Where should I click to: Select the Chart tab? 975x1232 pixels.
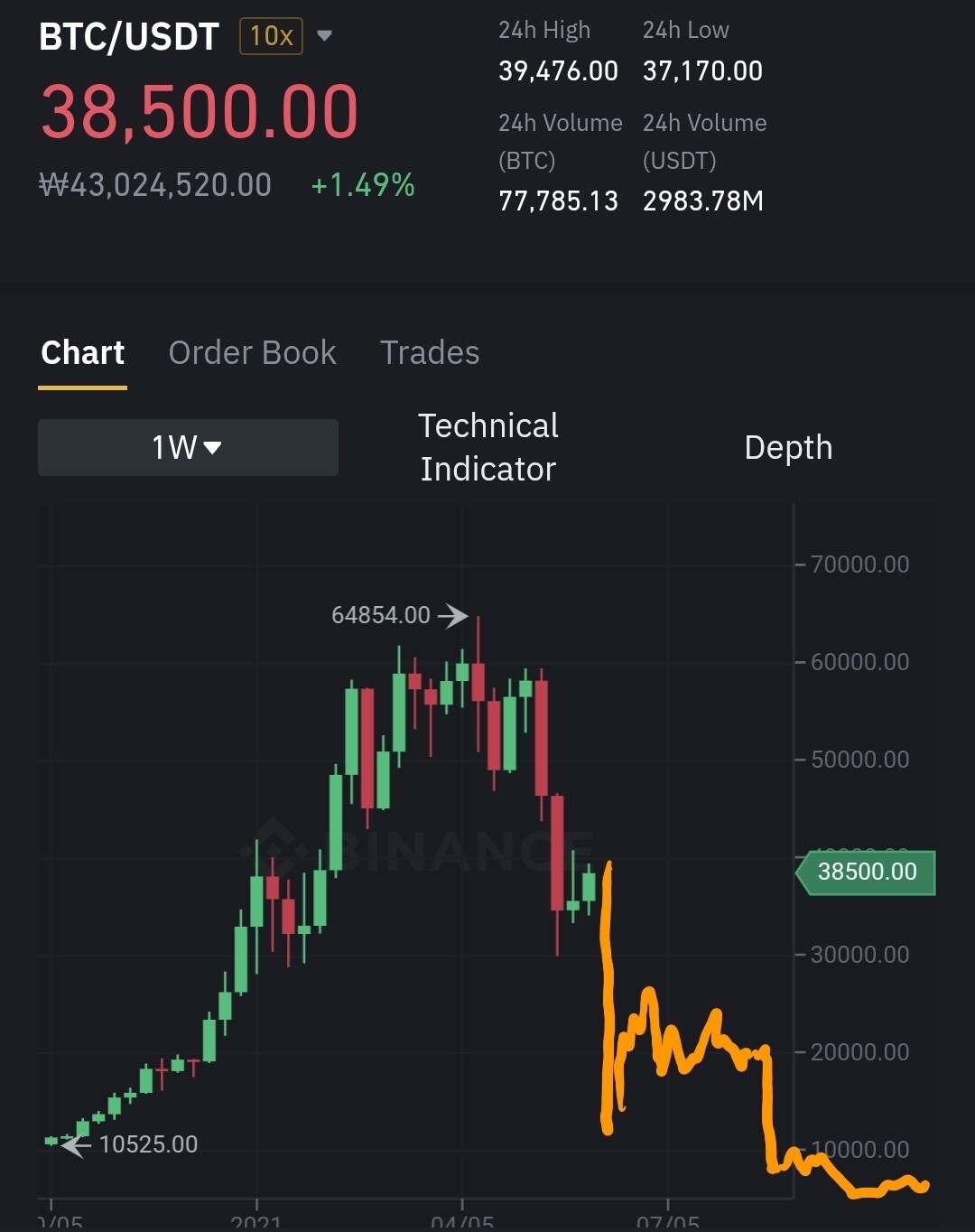click(x=82, y=352)
